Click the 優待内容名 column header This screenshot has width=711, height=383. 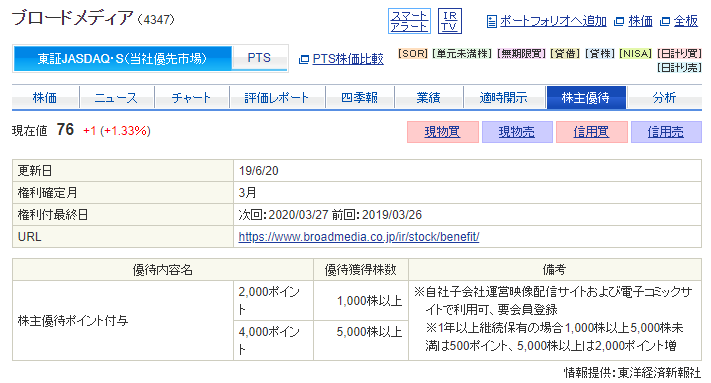point(163,270)
